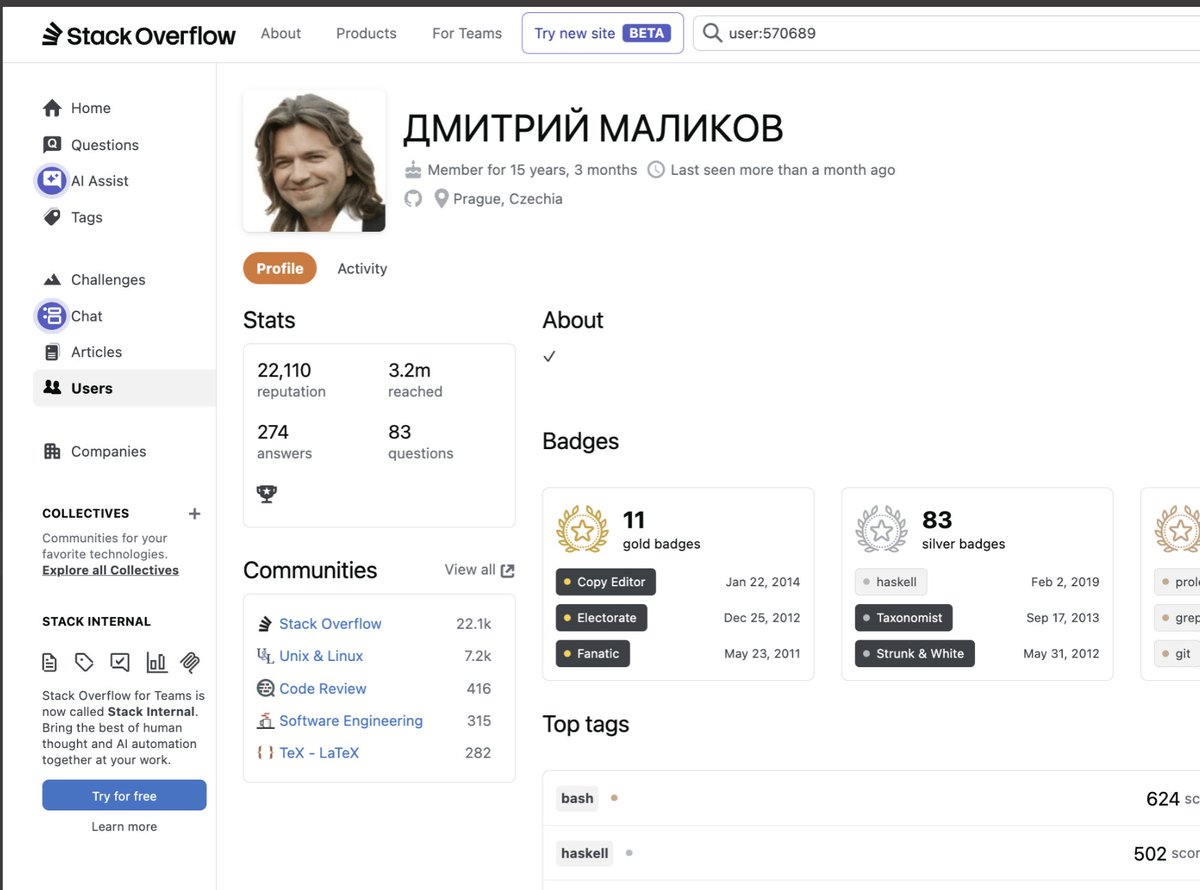Open the For Teams menu item
The image size is (1200, 890).
467,33
